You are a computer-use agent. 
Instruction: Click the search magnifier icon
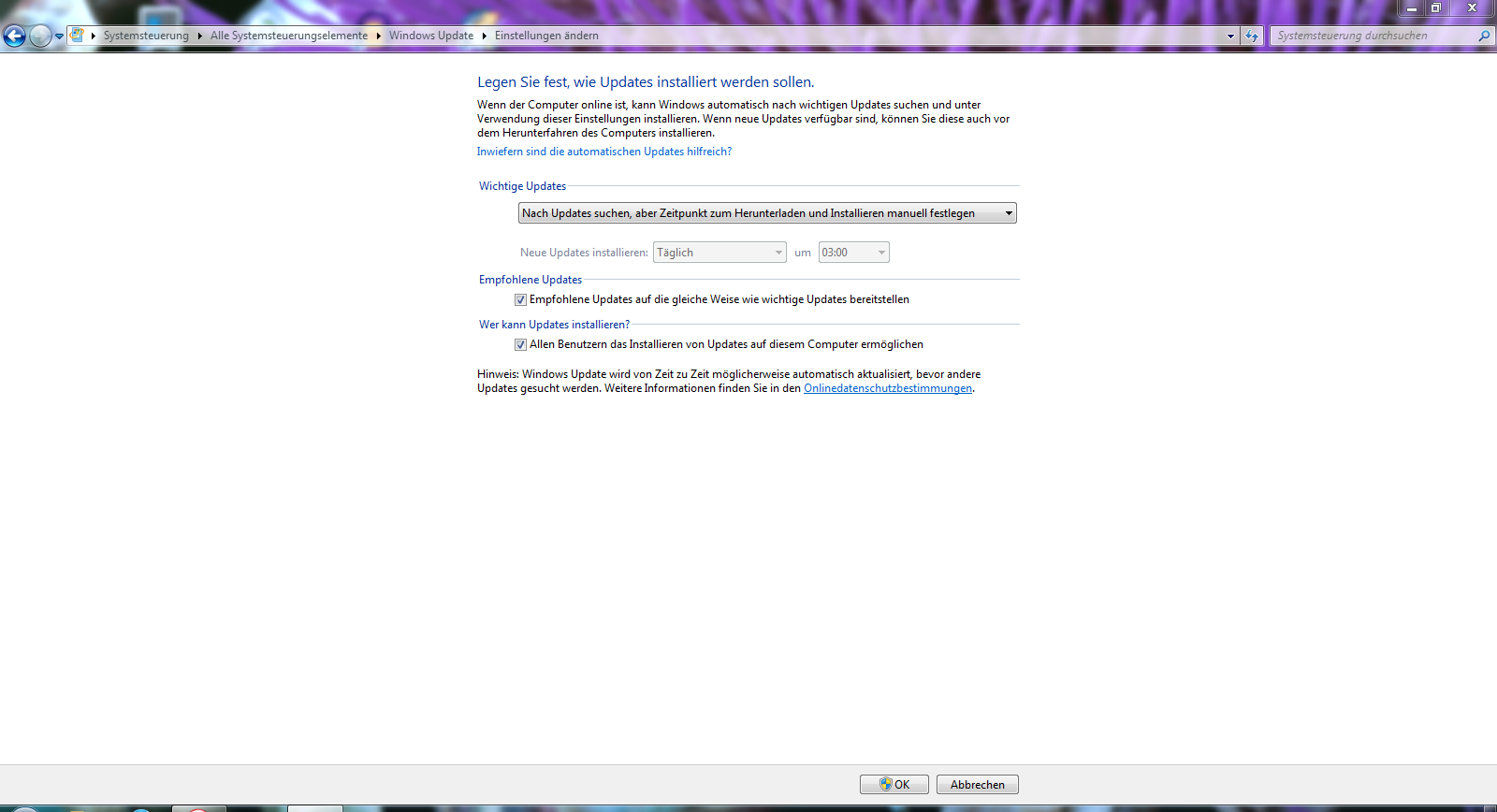click(x=1484, y=36)
